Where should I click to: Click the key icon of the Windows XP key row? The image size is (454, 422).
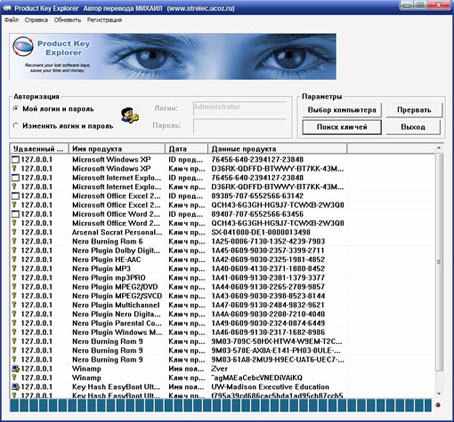coord(14,169)
